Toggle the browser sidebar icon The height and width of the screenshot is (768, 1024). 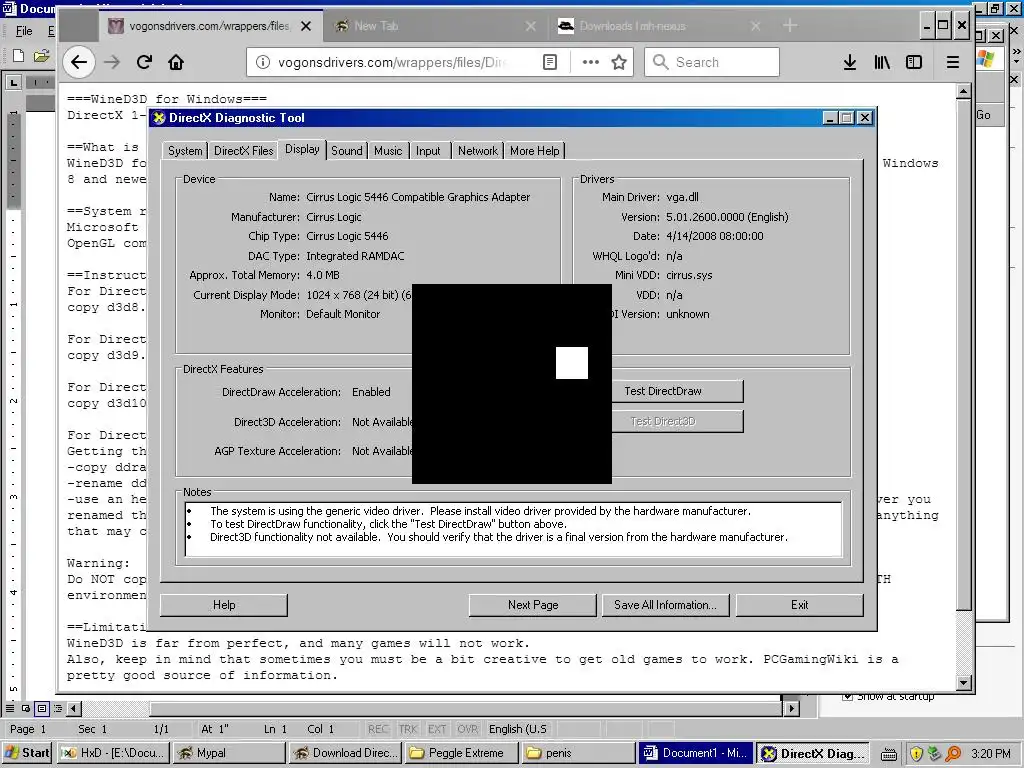point(914,62)
